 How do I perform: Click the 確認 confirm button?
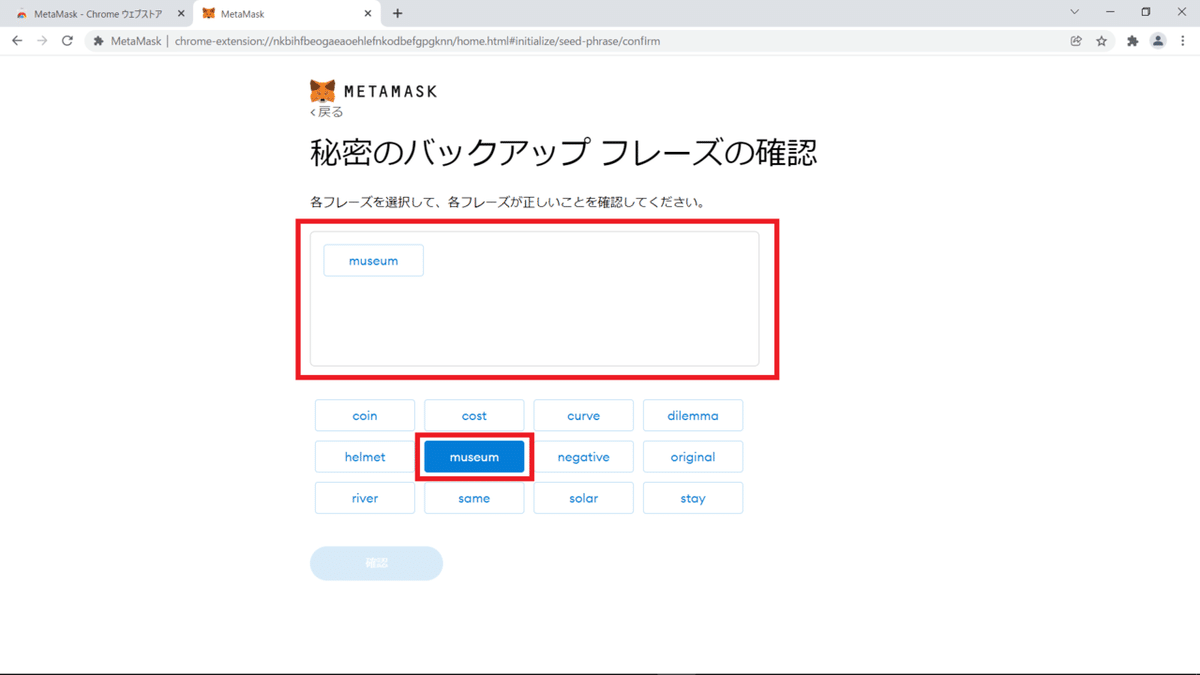click(376, 563)
